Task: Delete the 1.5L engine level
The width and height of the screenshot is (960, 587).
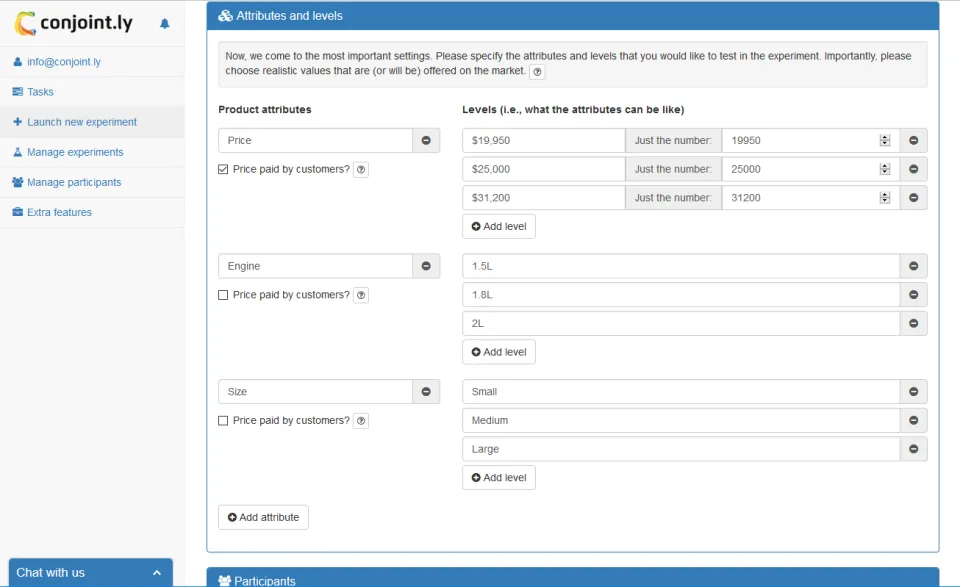Action: pyautogui.click(x=913, y=266)
